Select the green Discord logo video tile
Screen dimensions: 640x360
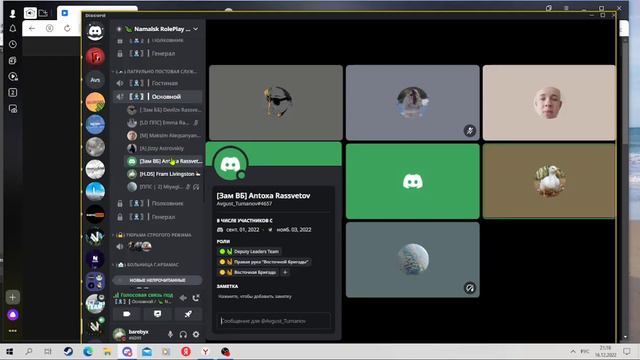pyautogui.click(x=413, y=181)
